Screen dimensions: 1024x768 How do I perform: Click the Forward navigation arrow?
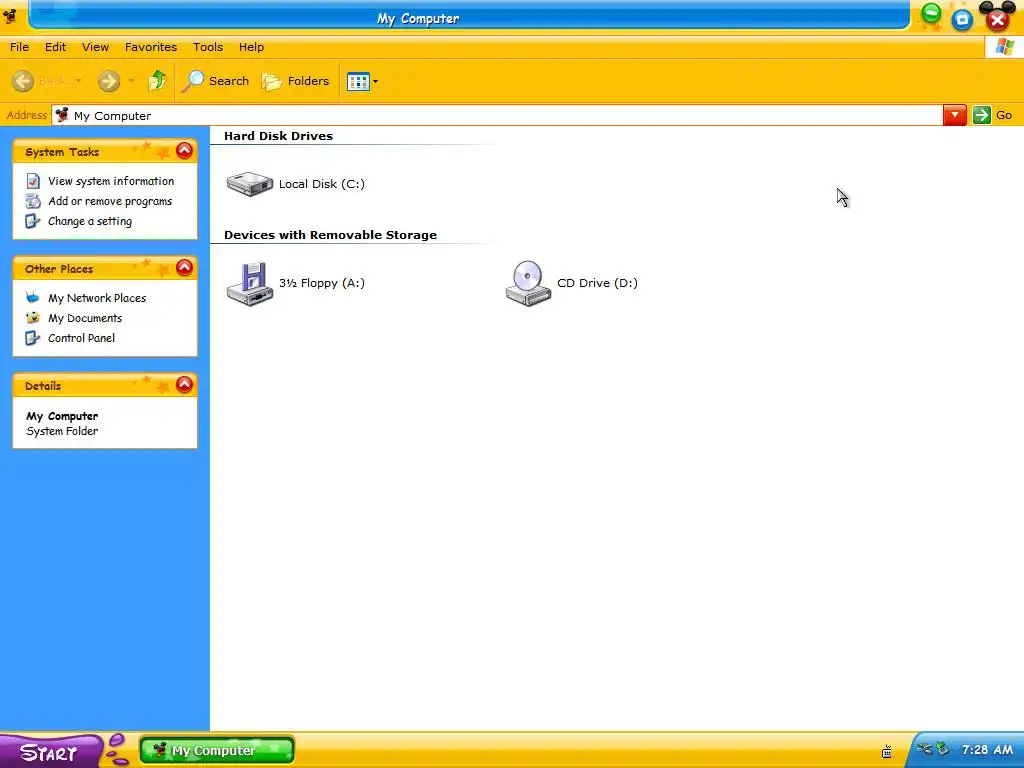pyautogui.click(x=108, y=81)
